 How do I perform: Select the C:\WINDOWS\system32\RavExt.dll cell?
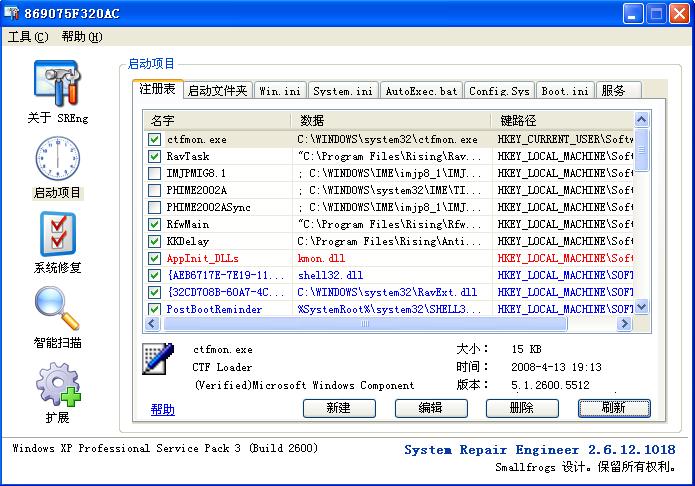click(x=387, y=292)
